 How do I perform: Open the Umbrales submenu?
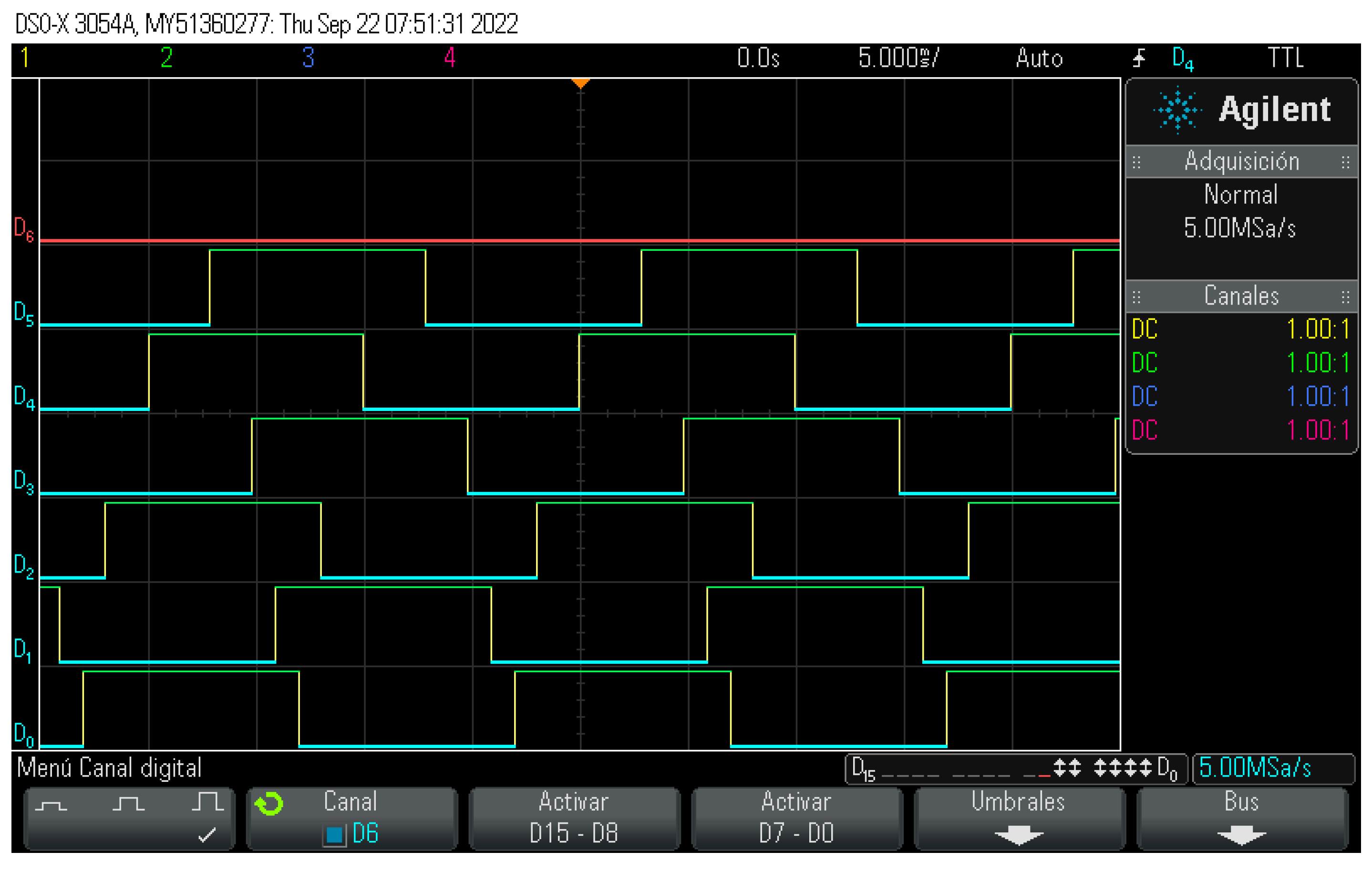pyautogui.click(x=1019, y=819)
